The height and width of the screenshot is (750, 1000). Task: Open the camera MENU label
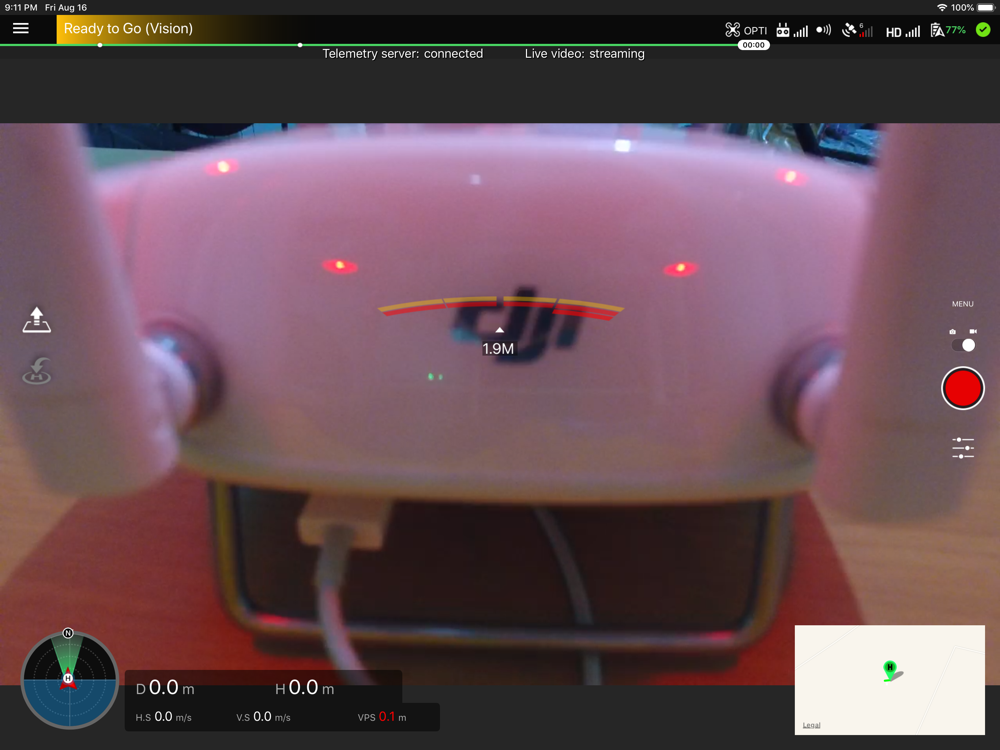[x=962, y=304]
